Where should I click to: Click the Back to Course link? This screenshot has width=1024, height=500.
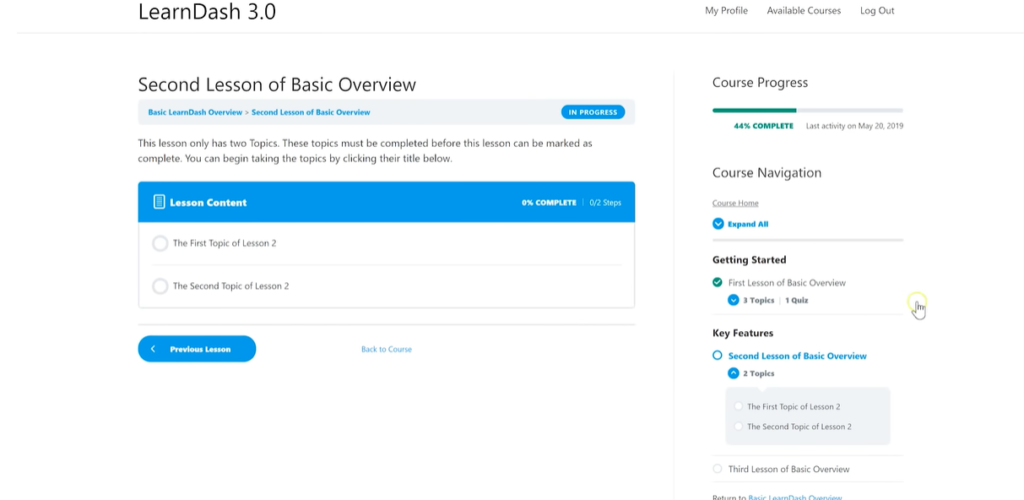387,349
